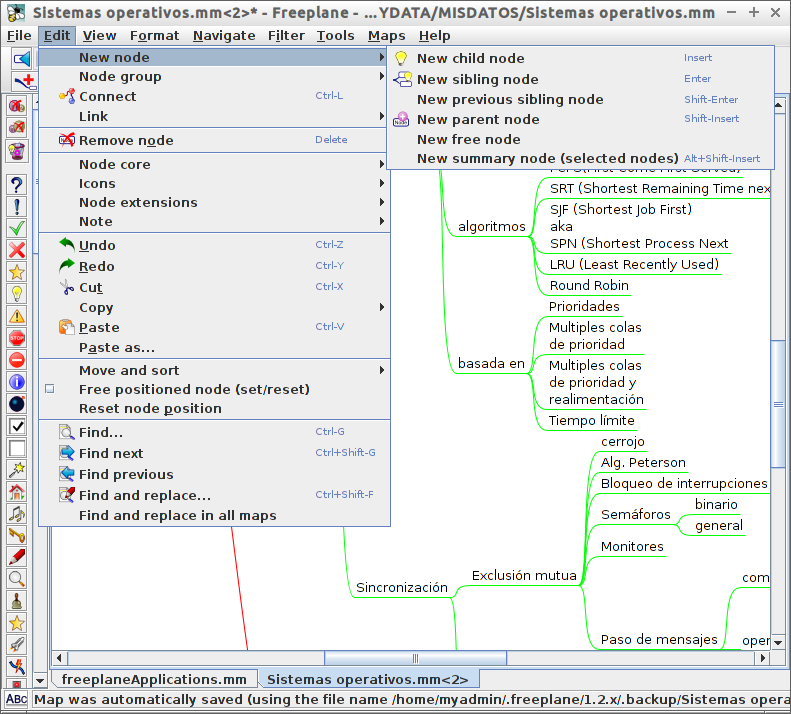The width and height of the screenshot is (791, 714).
Task: Click vertical scrollbar down arrow
Action: [x=778, y=642]
